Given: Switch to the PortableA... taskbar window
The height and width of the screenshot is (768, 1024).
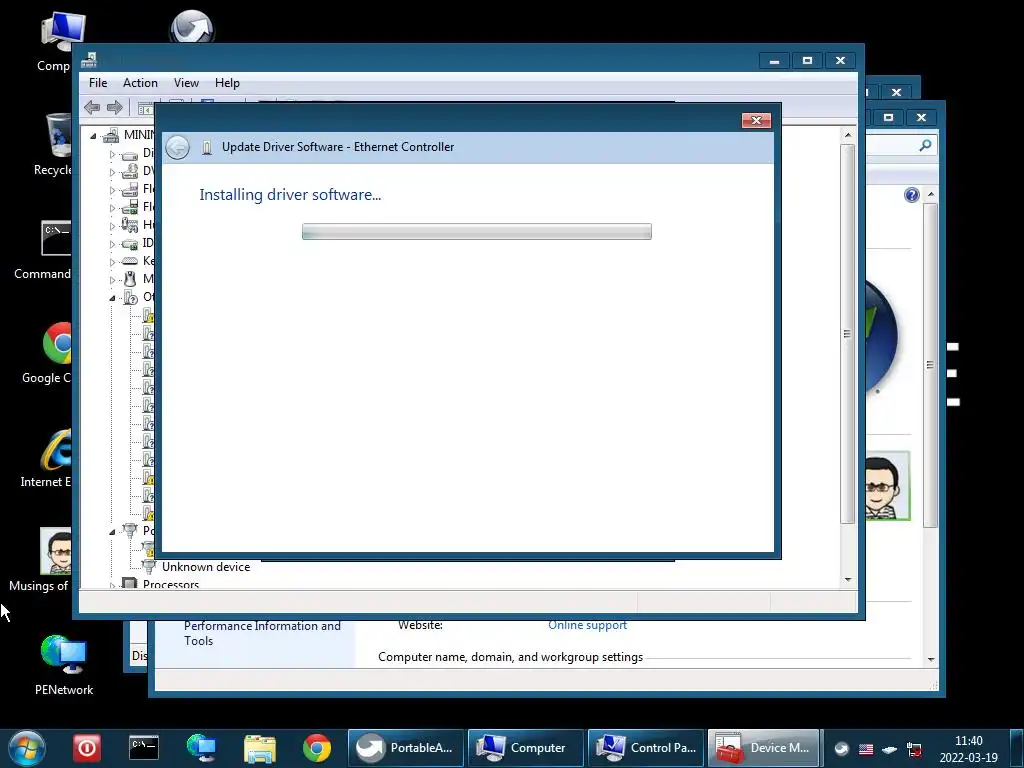Looking at the screenshot, I should (406, 748).
